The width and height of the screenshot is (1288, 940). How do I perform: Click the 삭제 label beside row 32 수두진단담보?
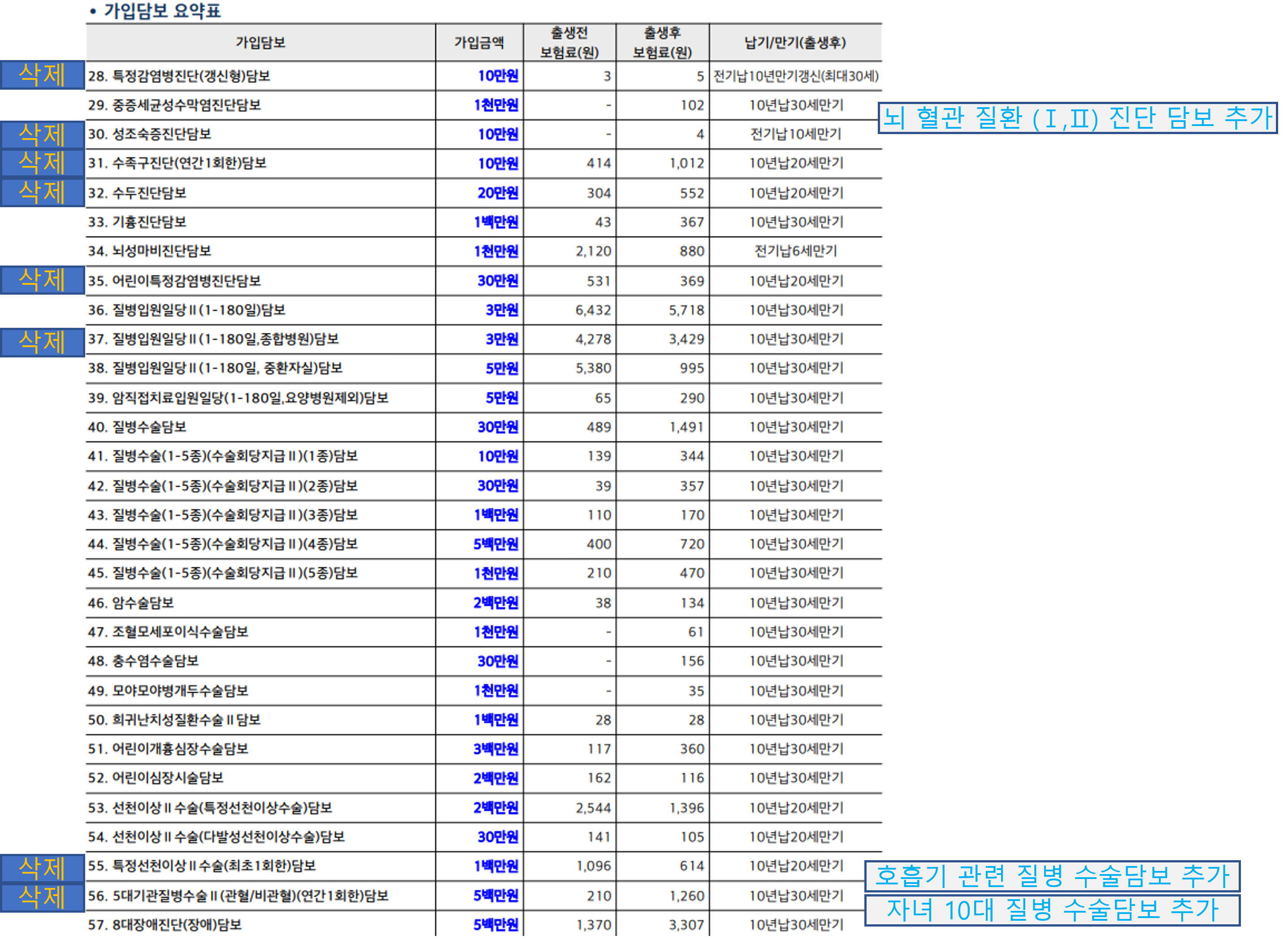pos(42,192)
